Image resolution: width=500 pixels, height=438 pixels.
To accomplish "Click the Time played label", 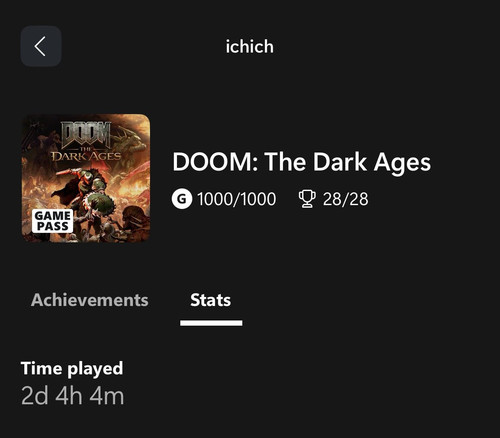I will click(72, 369).
